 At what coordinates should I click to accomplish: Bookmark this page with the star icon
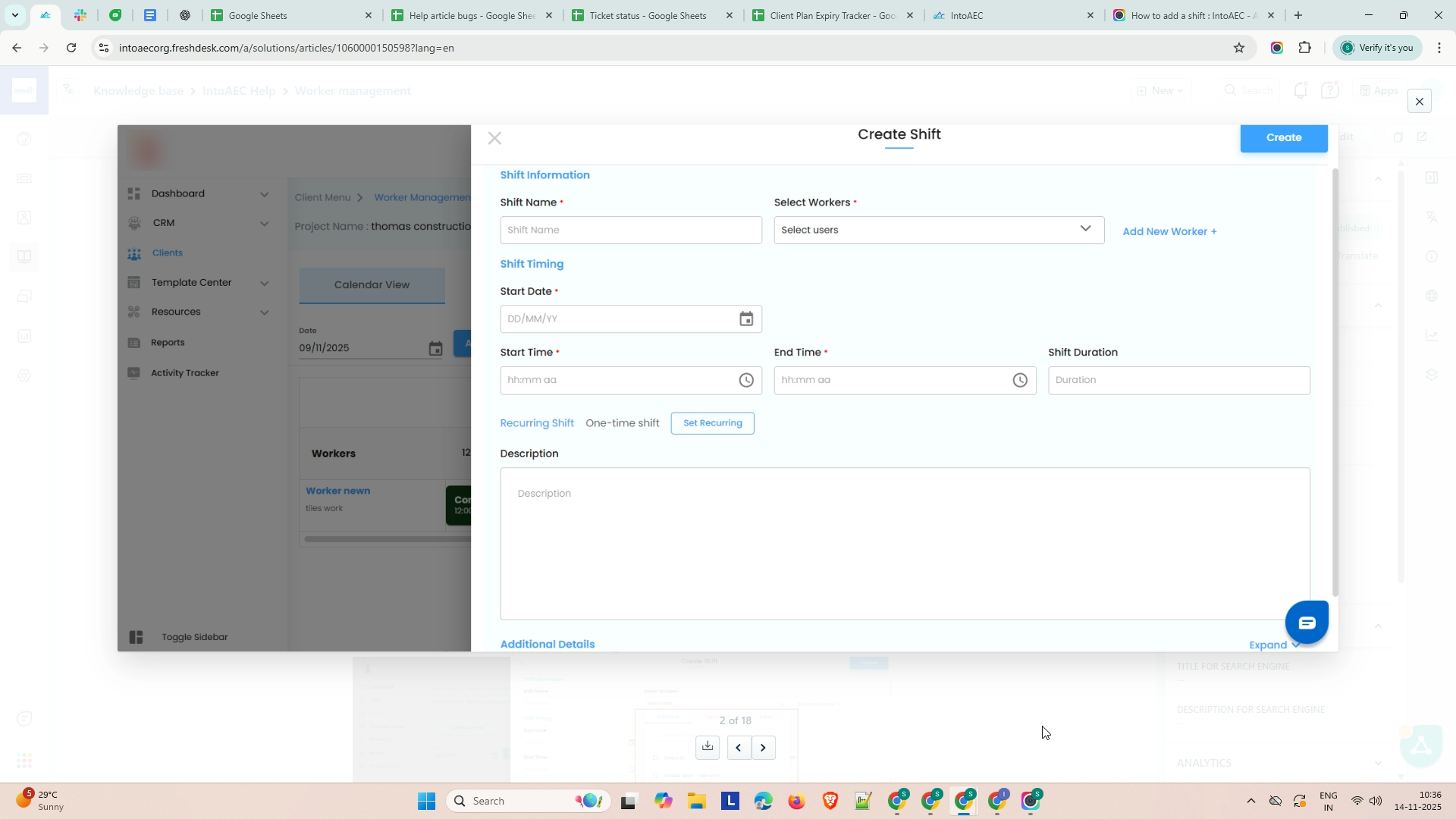click(x=1239, y=48)
